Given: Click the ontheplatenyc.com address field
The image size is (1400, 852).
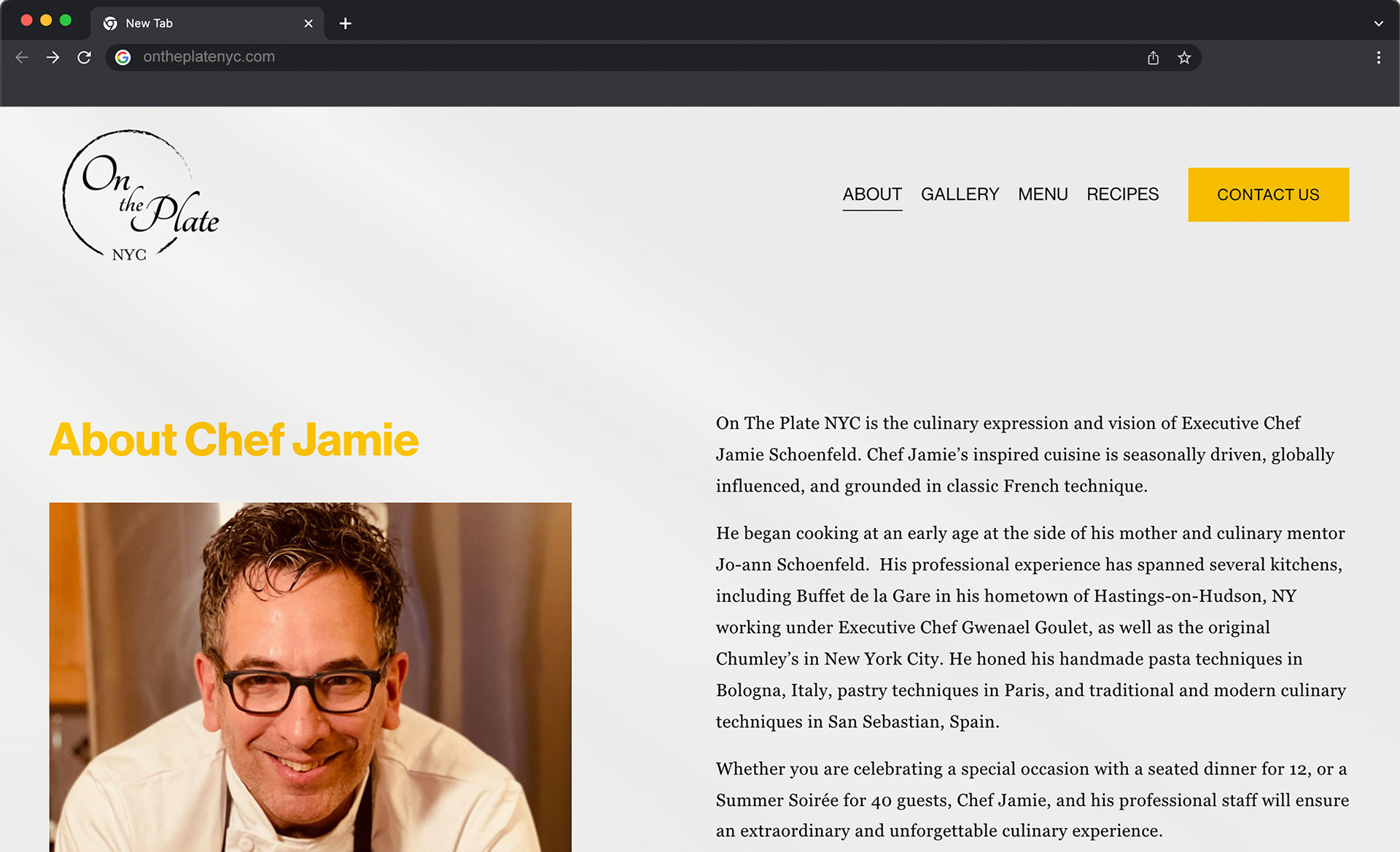Looking at the screenshot, I should click(634, 57).
